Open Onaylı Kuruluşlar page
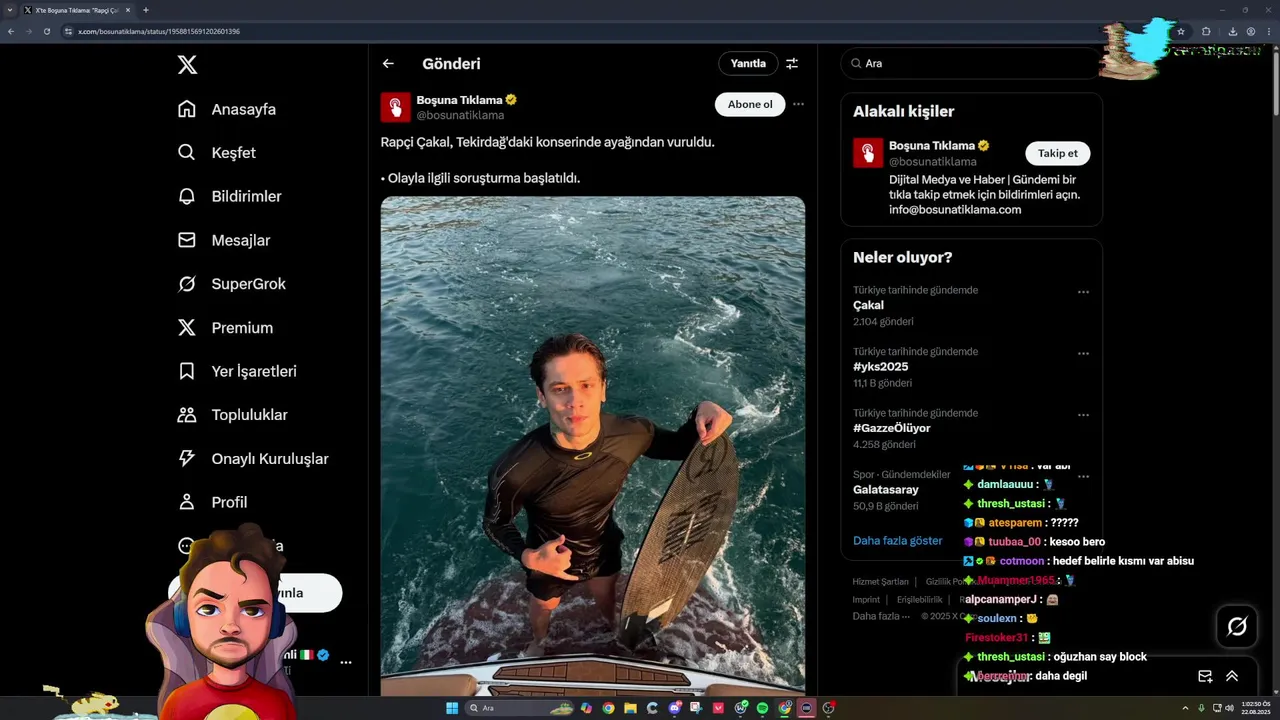Viewport: 1280px width, 720px height. click(253, 459)
